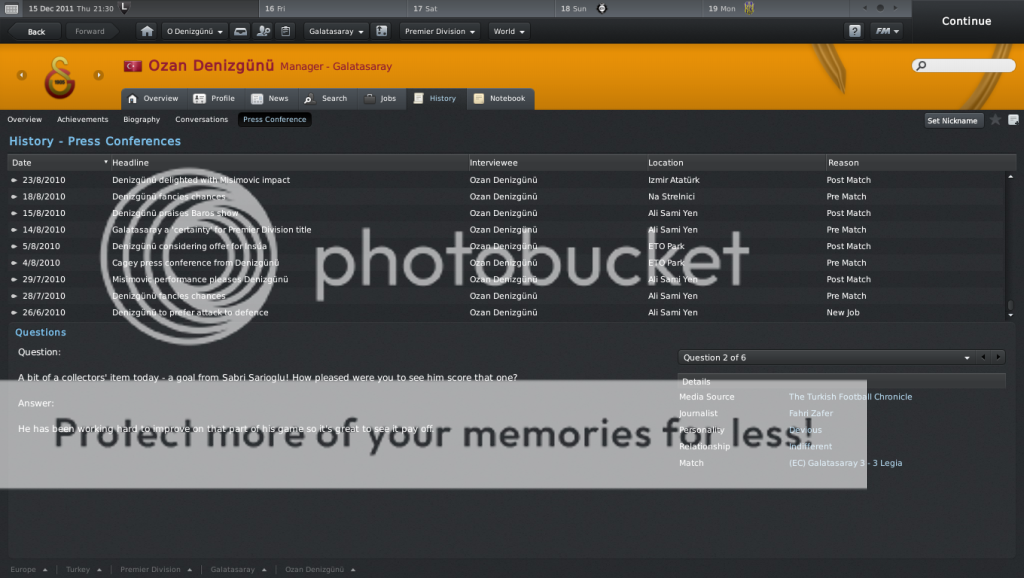
Task: Select the 5/8/2010 offer for Insua row
Action: pos(506,246)
